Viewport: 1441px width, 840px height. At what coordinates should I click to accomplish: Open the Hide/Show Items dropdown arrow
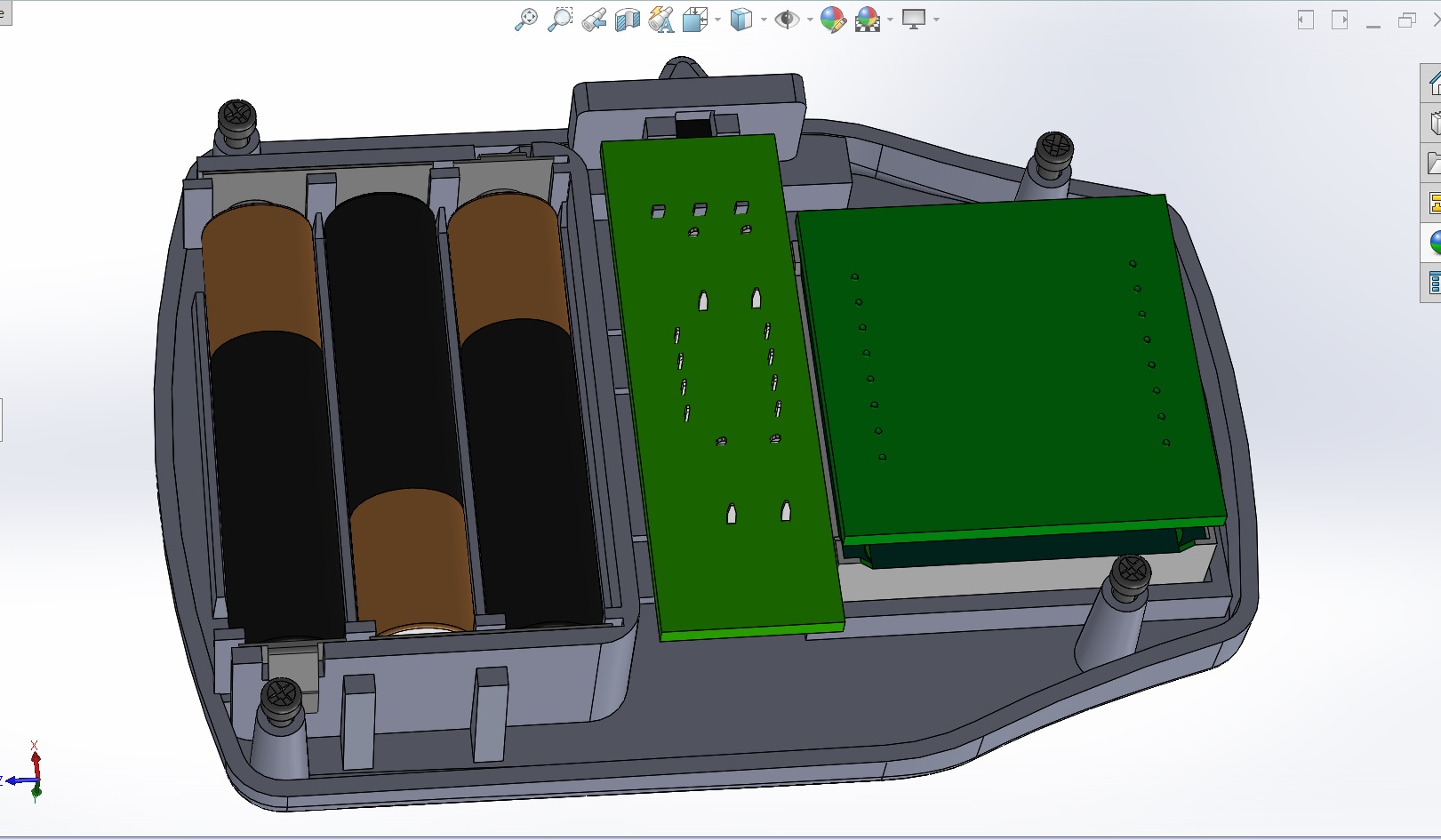pyautogui.click(x=810, y=20)
